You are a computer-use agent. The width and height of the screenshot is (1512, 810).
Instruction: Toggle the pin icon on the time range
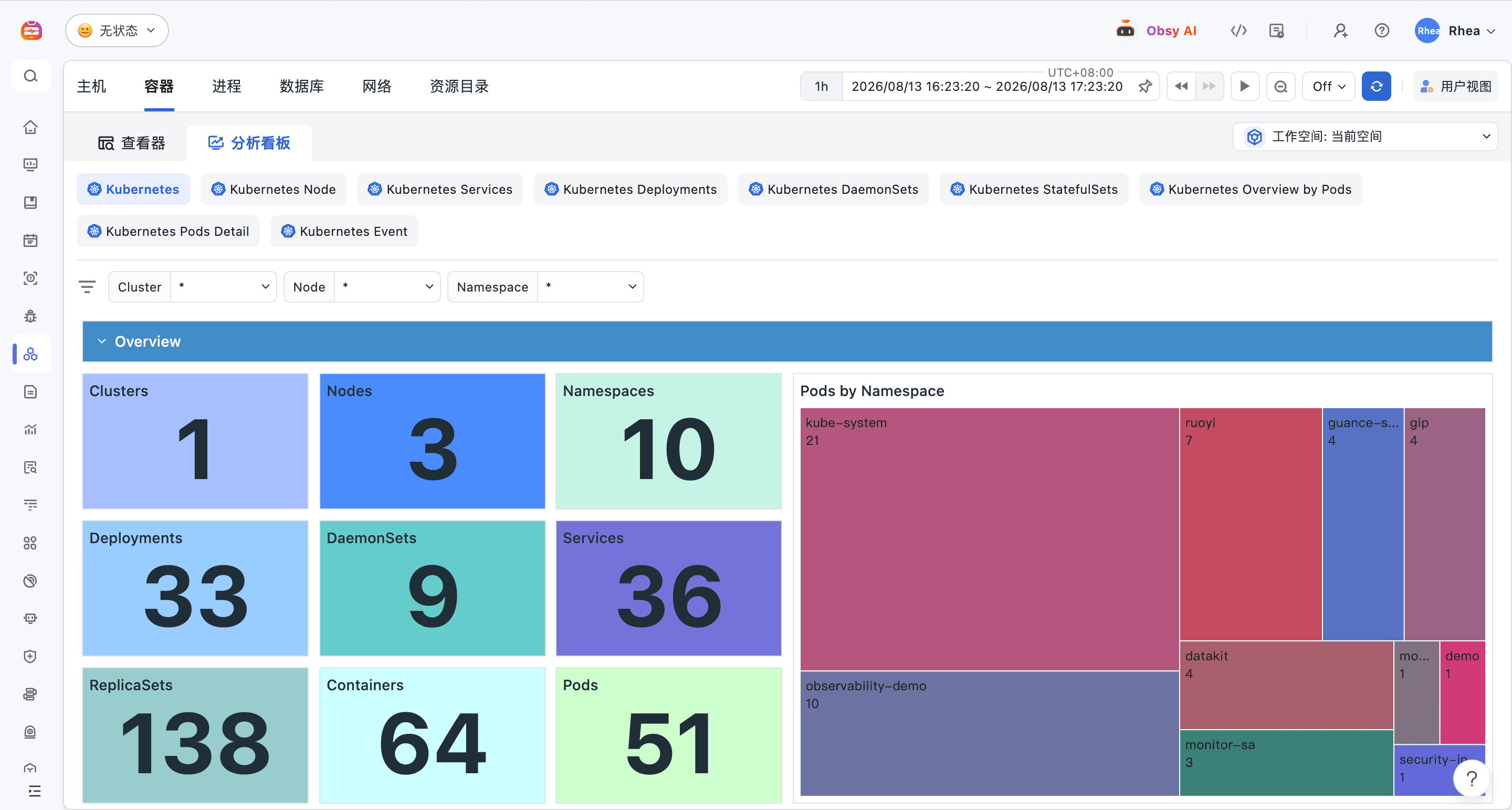pos(1145,87)
